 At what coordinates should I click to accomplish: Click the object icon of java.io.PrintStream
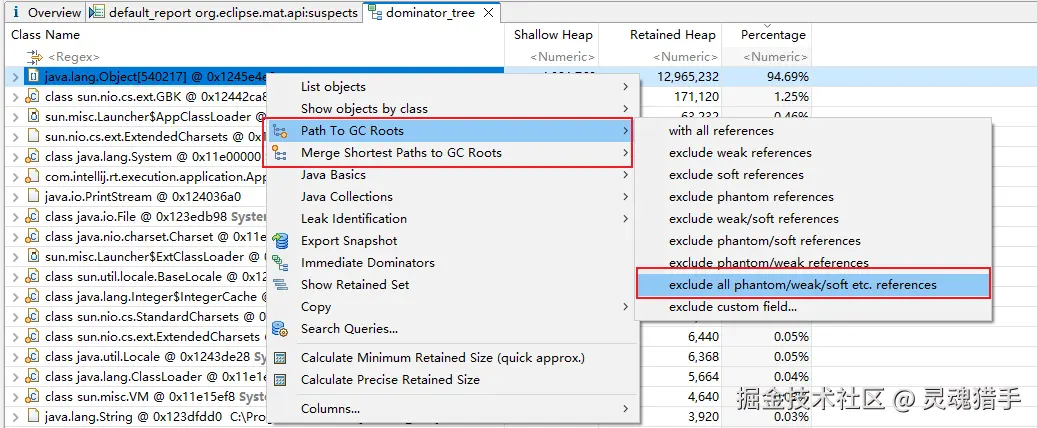[x=33, y=196]
